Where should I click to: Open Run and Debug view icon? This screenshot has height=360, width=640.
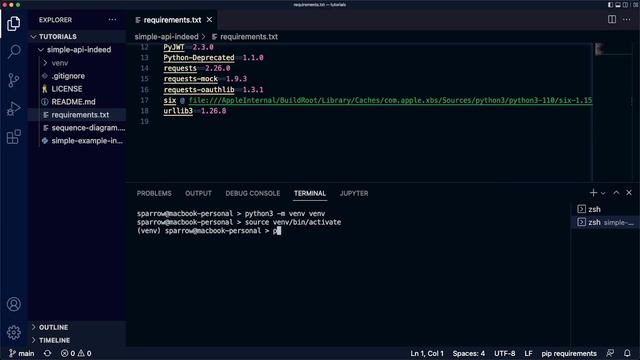(x=13, y=109)
